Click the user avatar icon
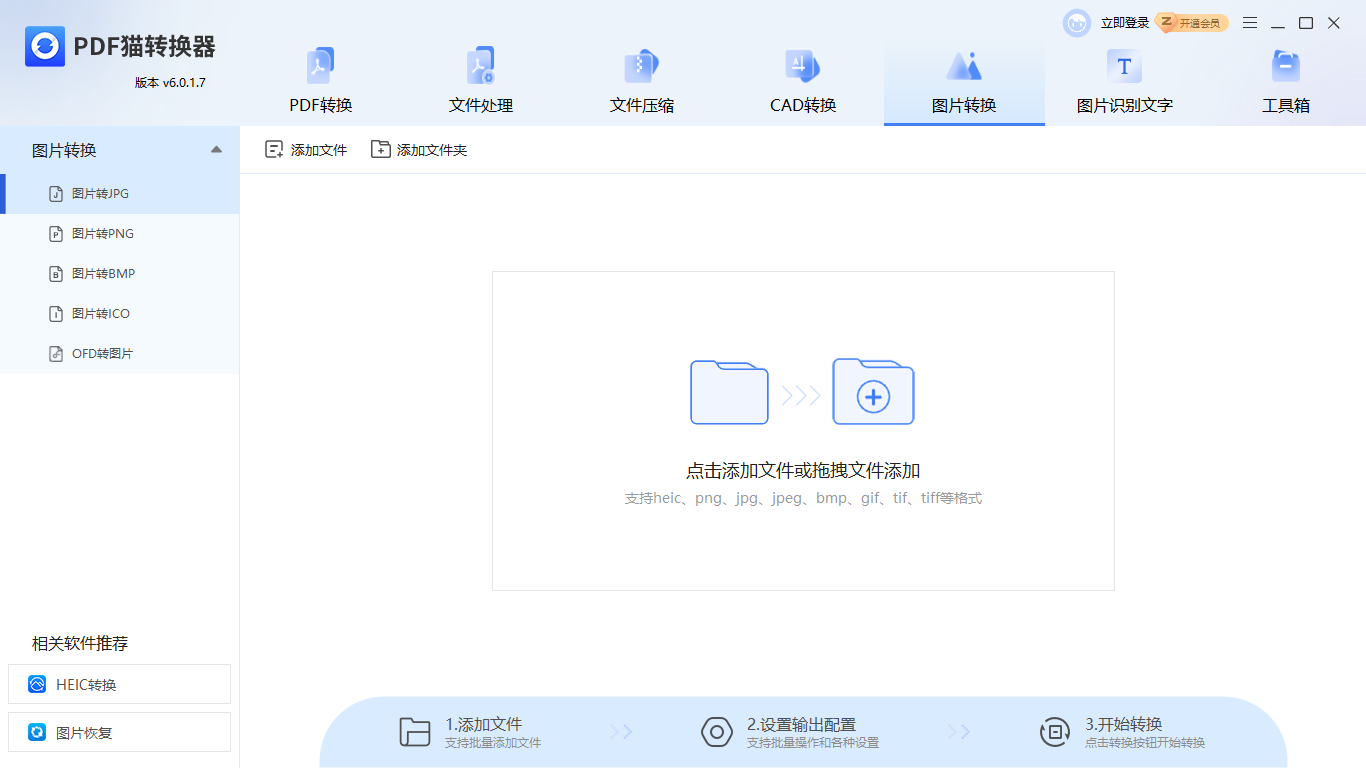Image resolution: width=1366 pixels, height=768 pixels. pos(1076,22)
